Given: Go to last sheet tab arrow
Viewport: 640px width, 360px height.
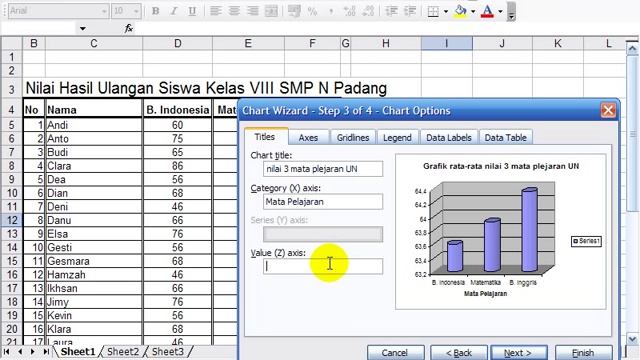Looking at the screenshot, I should (x=46, y=351).
